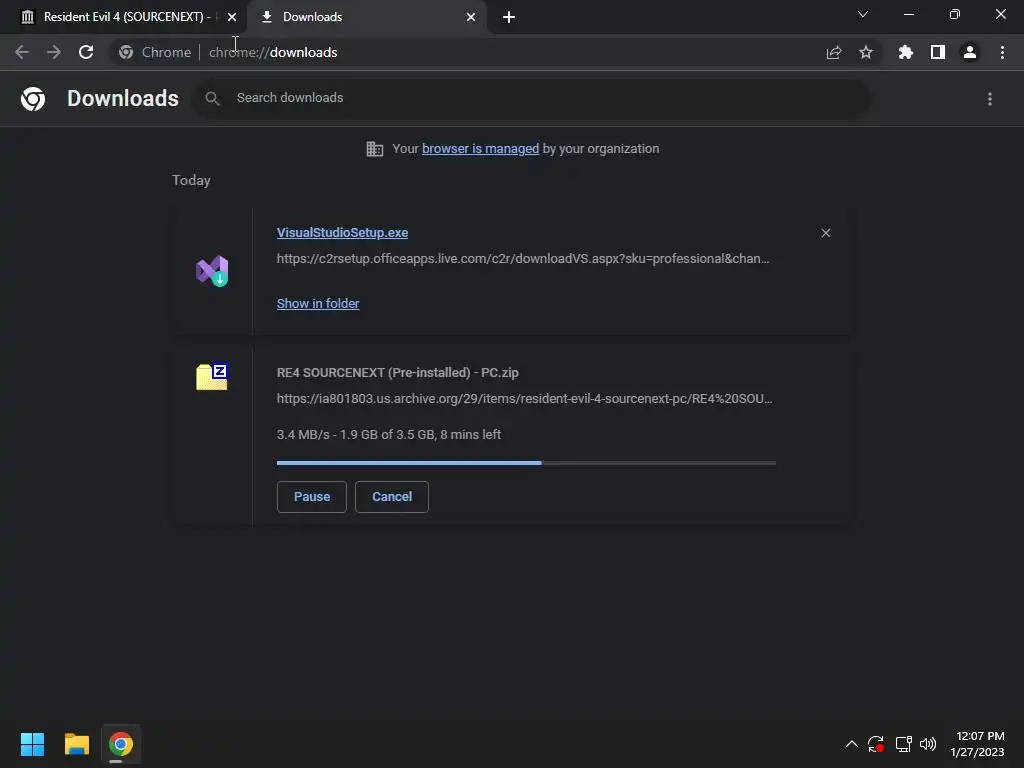The height and width of the screenshot is (768, 1024).
Task: Click the Chrome taskbar icon
Action: coord(121,744)
